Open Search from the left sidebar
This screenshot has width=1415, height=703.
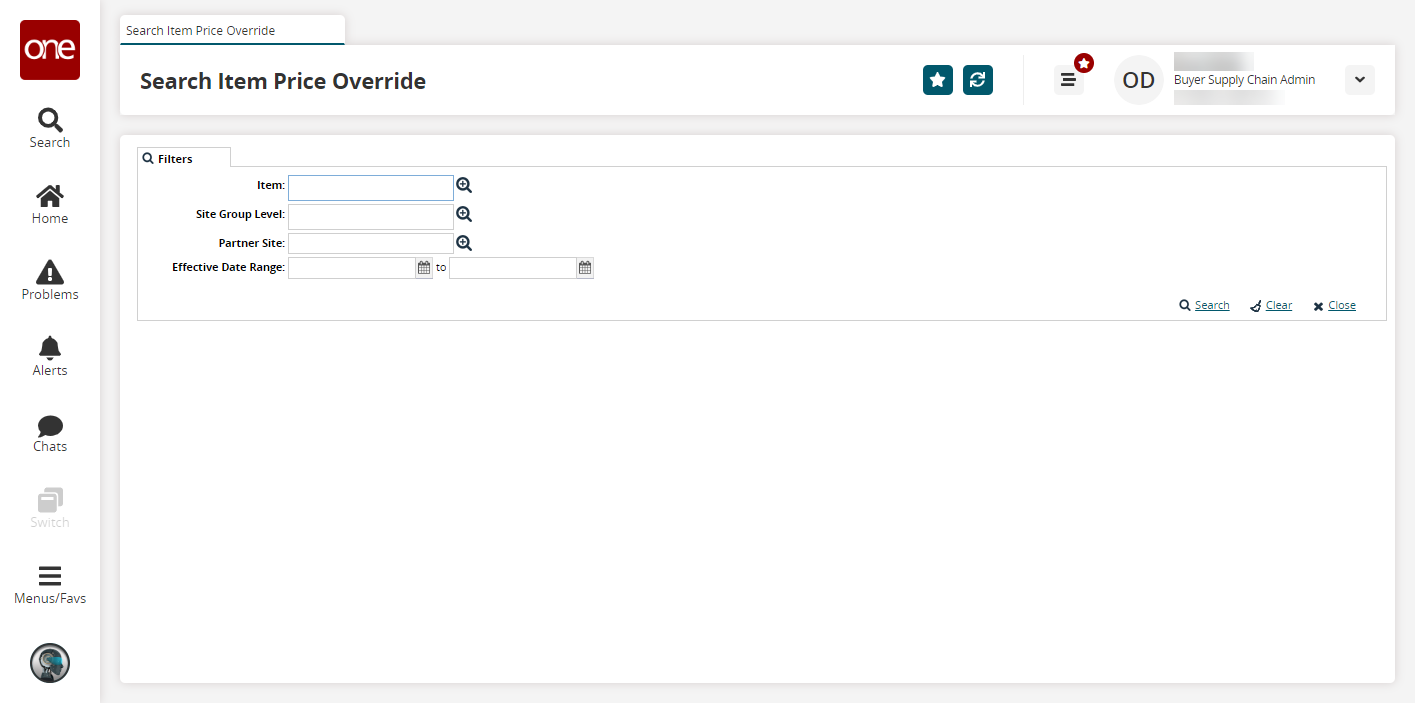point(49,128)
